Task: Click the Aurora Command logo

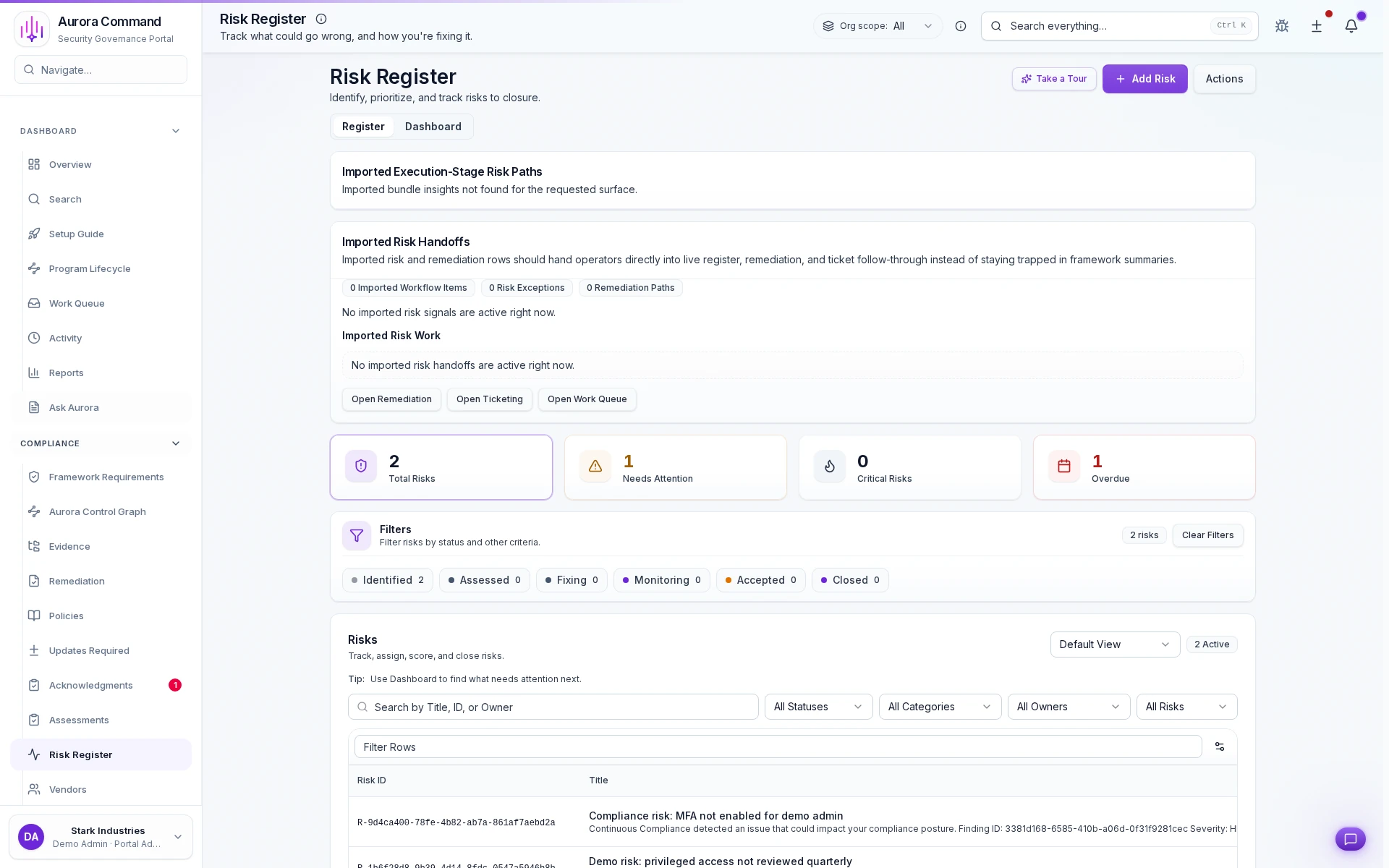Action: coord(32,29)
